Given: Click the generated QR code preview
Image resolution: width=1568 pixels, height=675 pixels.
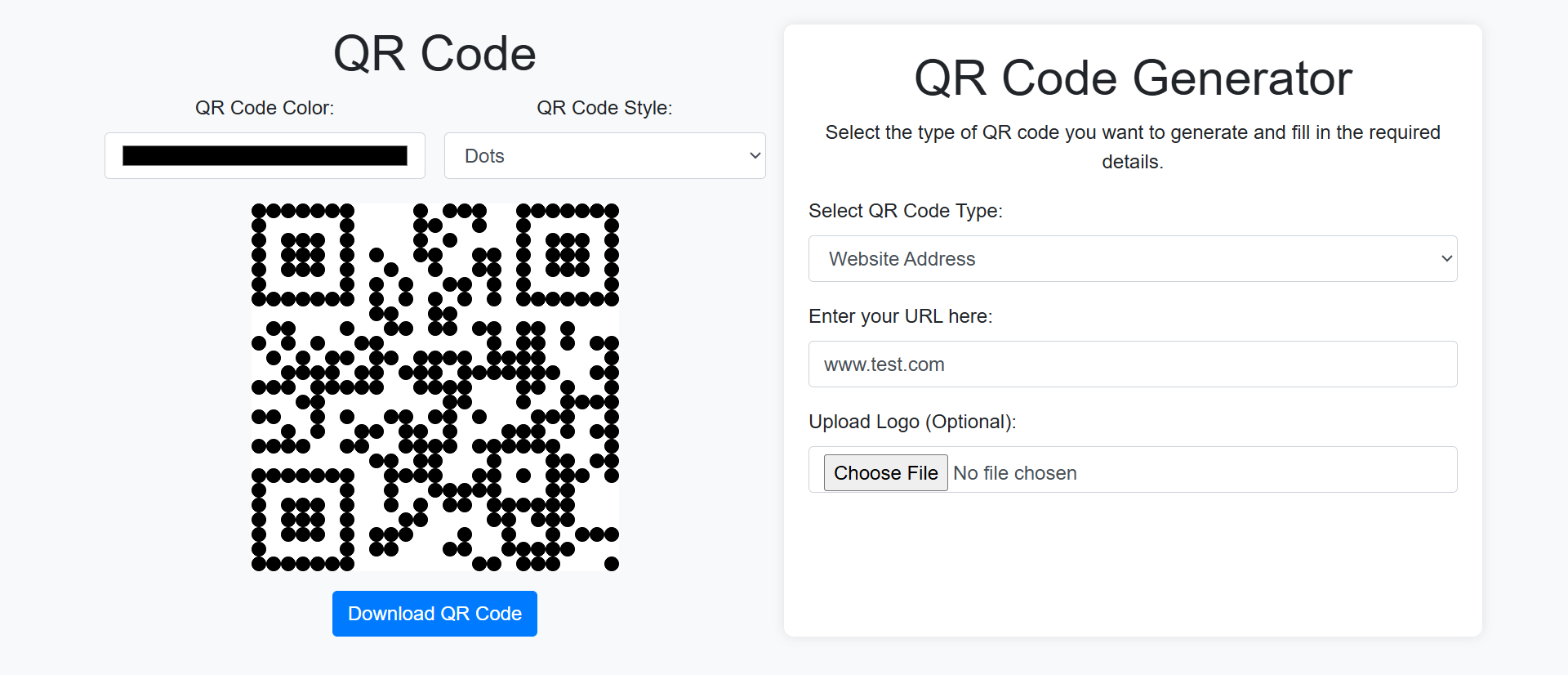Looking at the screenshot, I should pos(434,387).
